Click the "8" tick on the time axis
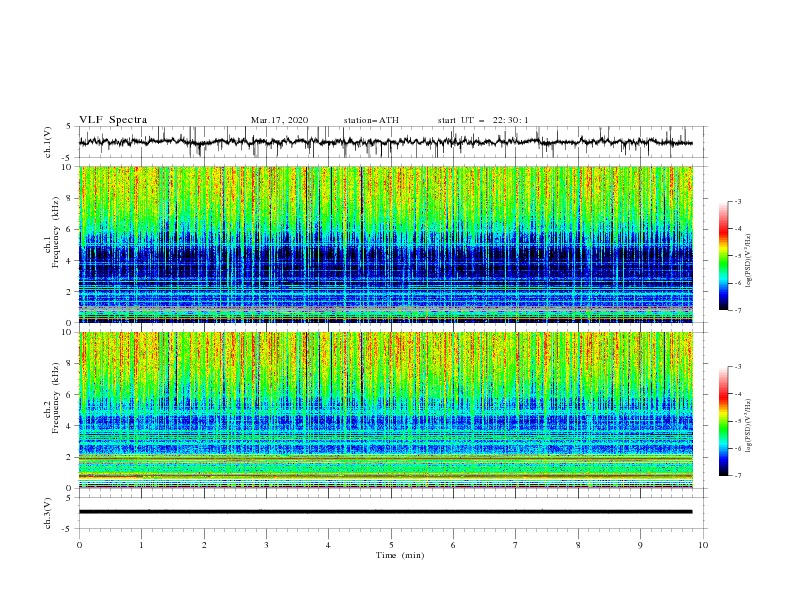The image size is (792, 612). pyautogui.click(x=578, y=545)
